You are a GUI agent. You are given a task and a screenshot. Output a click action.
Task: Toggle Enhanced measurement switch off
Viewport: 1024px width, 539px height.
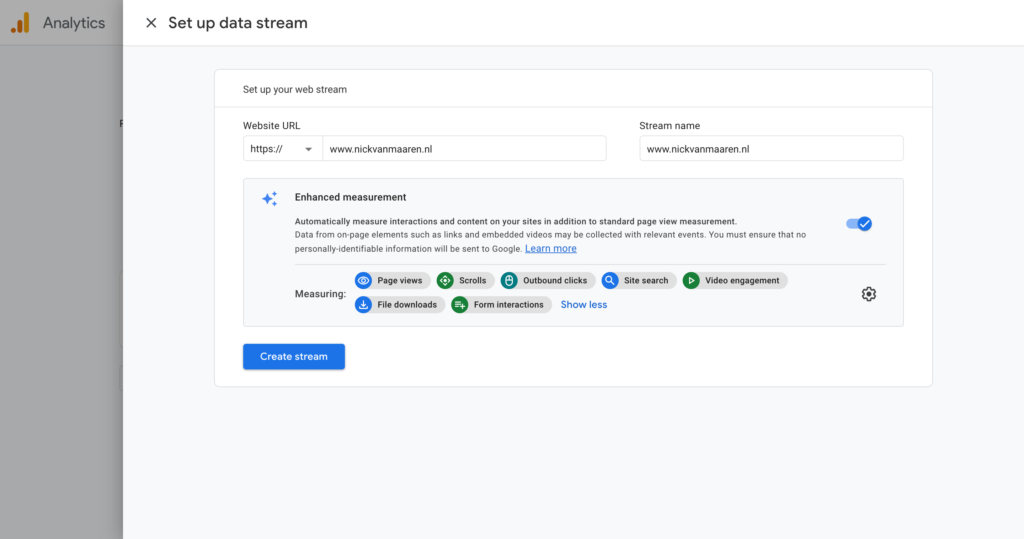(x=859, y=223)
